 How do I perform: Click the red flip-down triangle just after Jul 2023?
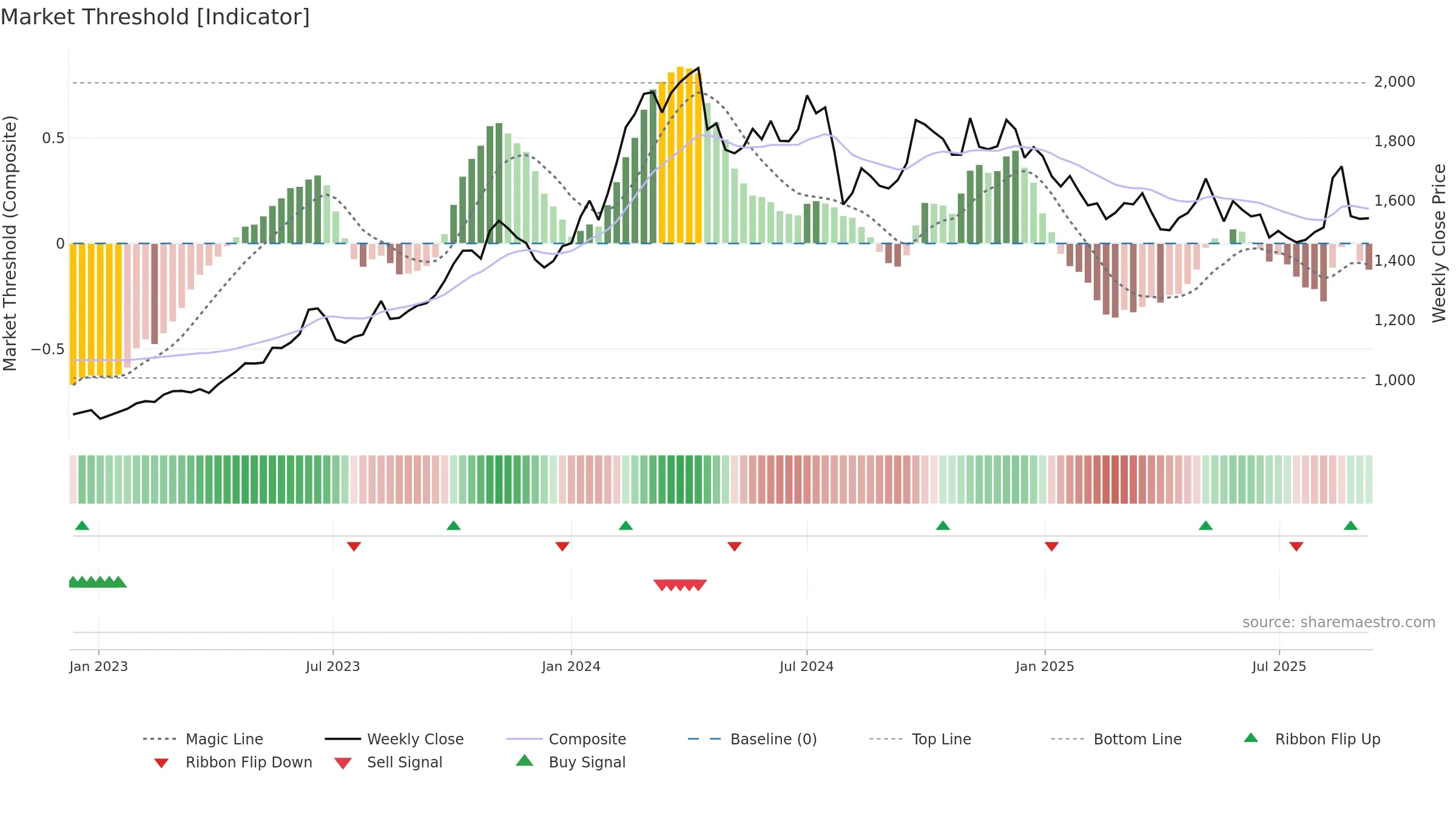point(354,547)
